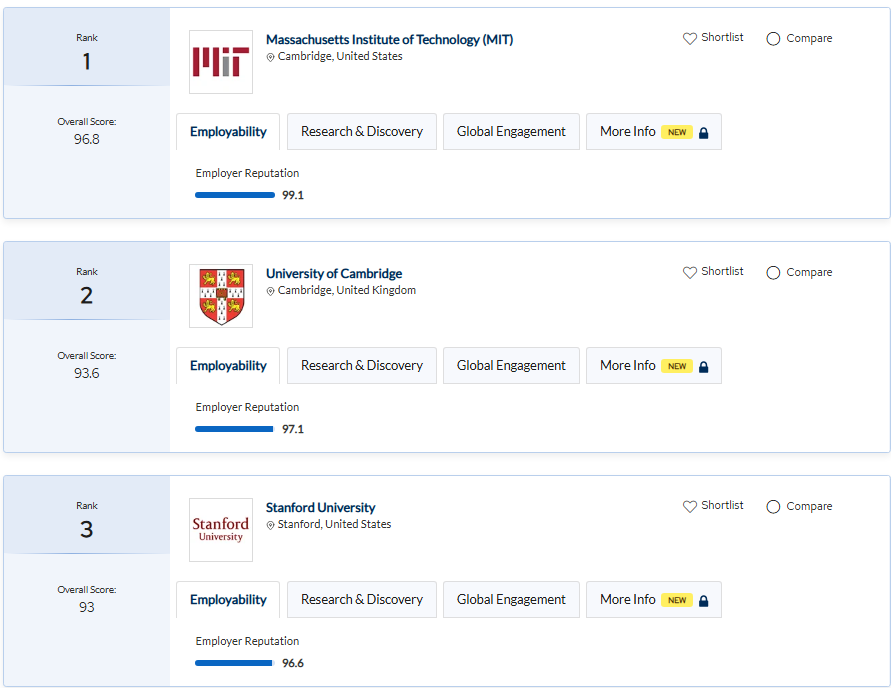Click Cambridge's Employer Reputation bar at 97.1
This screenshot has height=688, width=891.
click(x=234, y=430)
